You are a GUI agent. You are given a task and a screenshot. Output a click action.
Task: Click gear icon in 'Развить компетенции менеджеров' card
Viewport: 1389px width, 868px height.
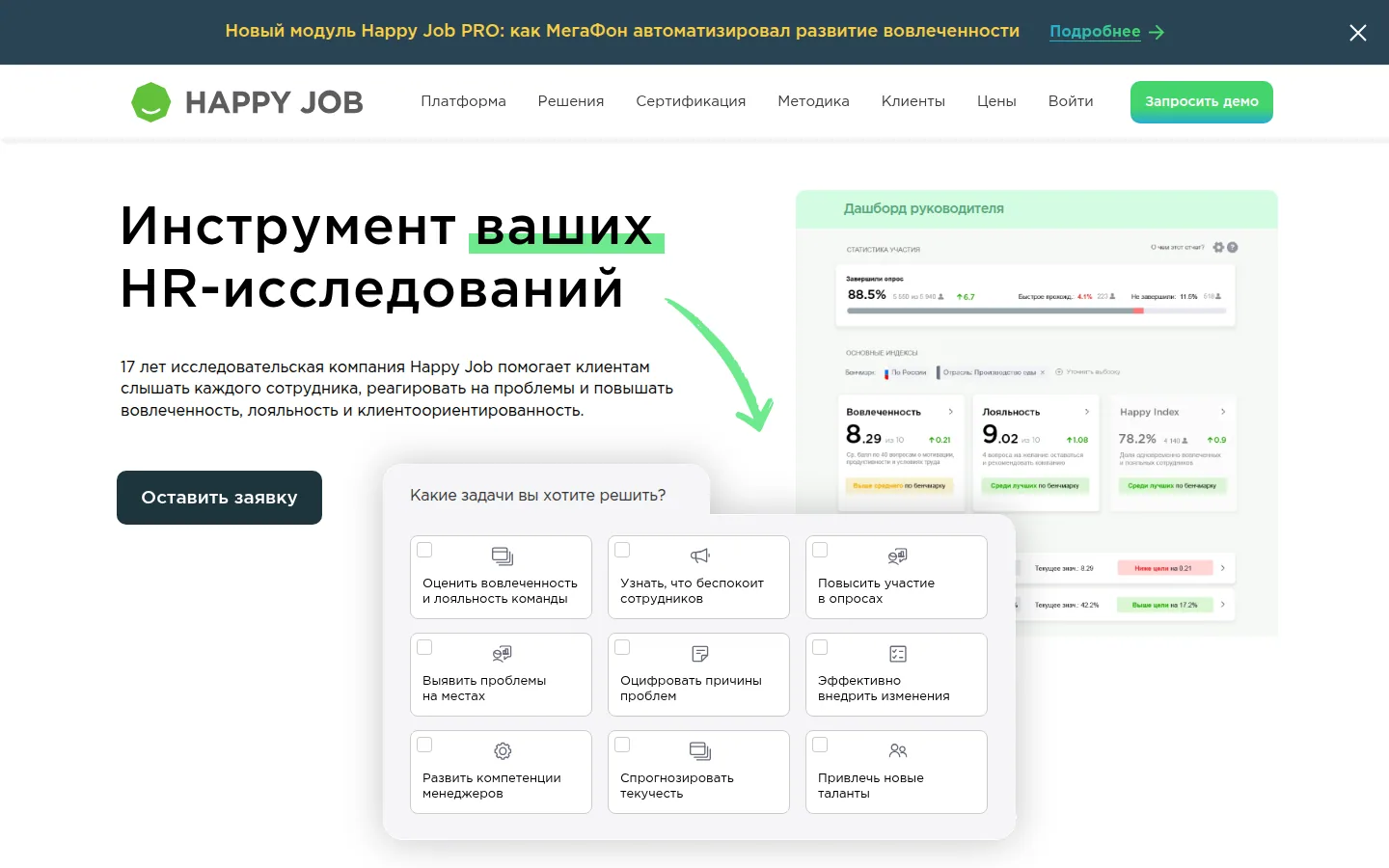(503, 751)
